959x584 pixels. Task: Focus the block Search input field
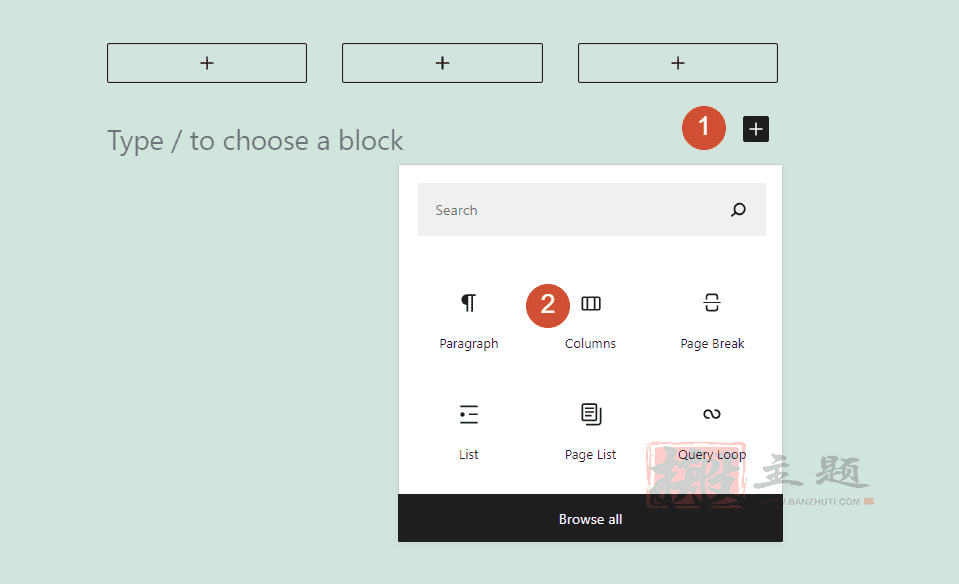591,210
